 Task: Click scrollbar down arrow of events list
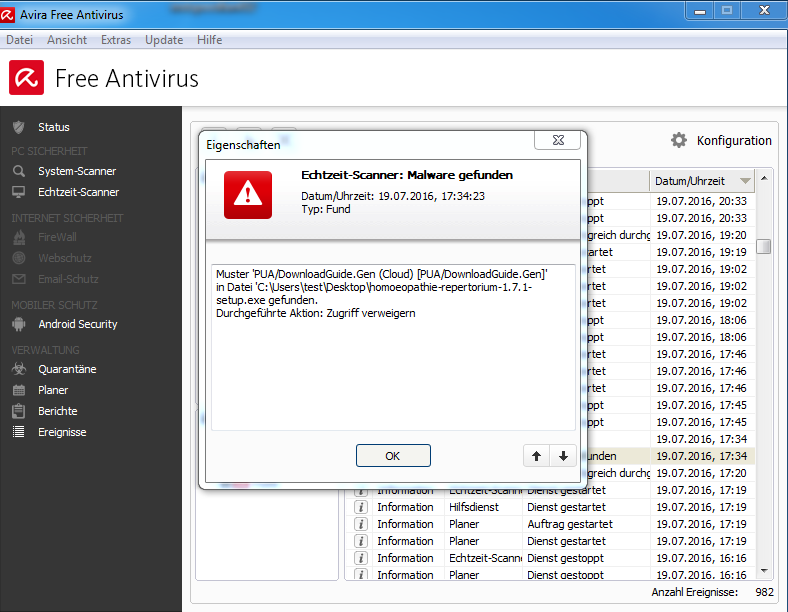(764, 571)
